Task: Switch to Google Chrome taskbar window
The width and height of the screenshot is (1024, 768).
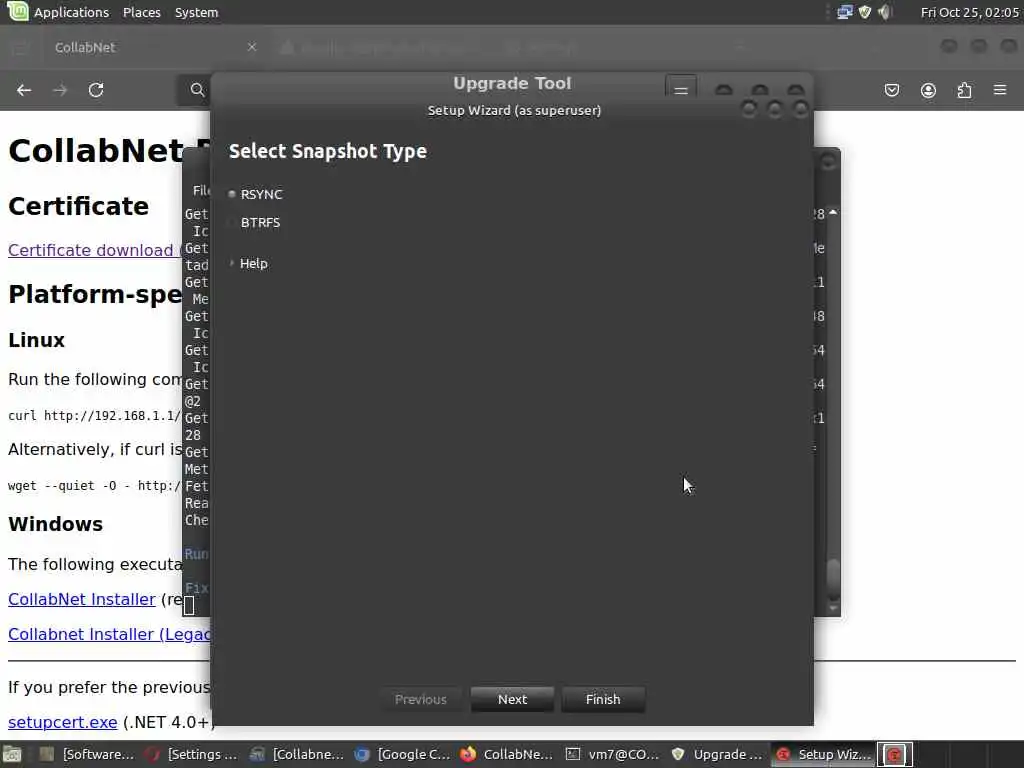Action: tap(402, 754)
